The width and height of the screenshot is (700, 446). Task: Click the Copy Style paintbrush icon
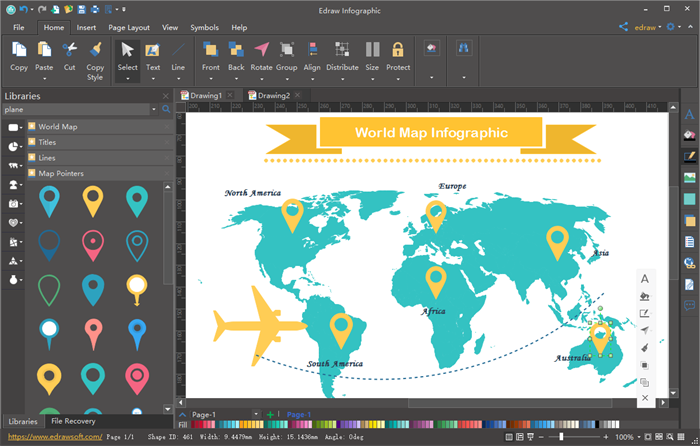click(96, 50)
